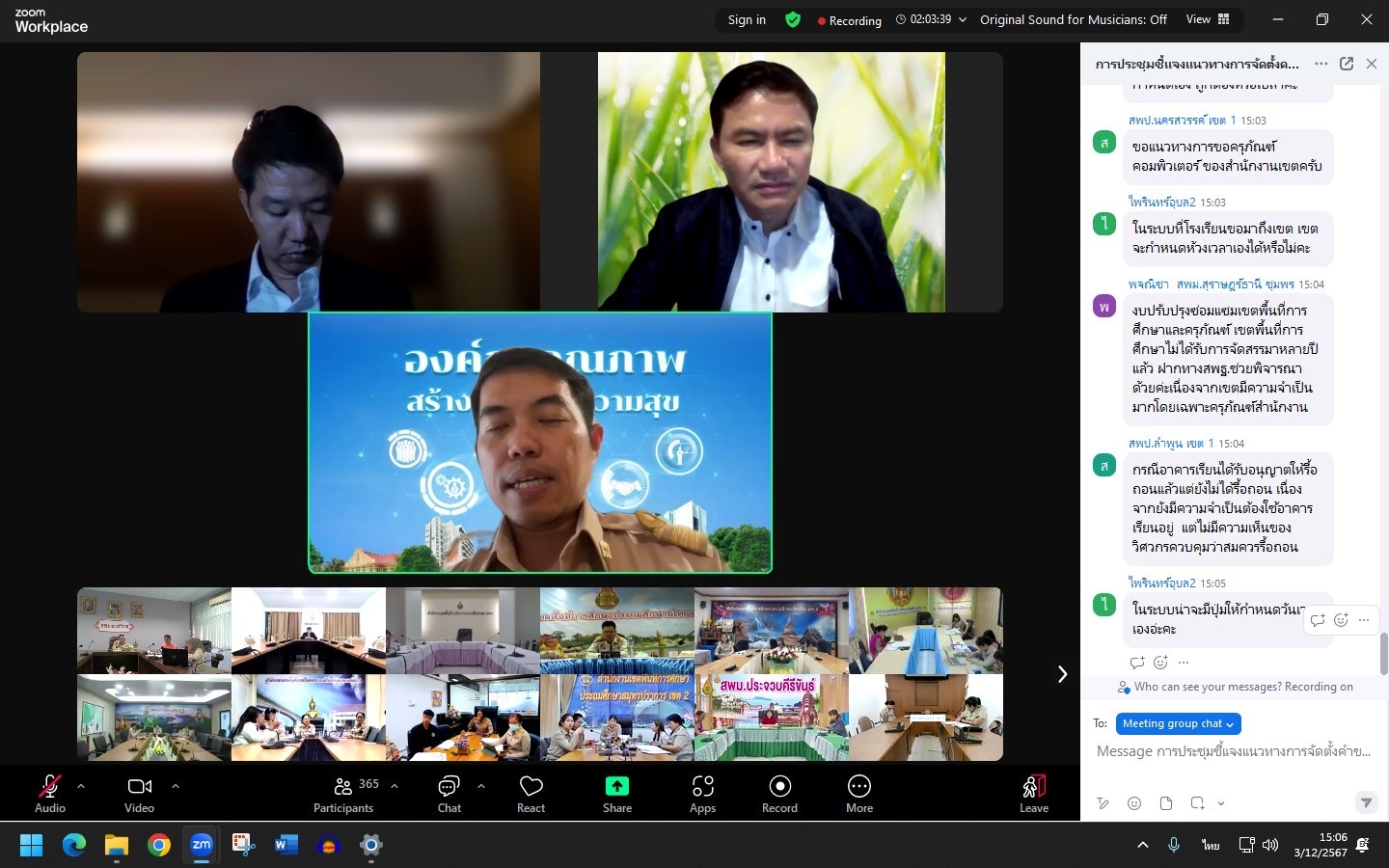This screenshot has height=868, width=1389.
Task: Show next page of video thumbnails
Action: [1062, 674]
